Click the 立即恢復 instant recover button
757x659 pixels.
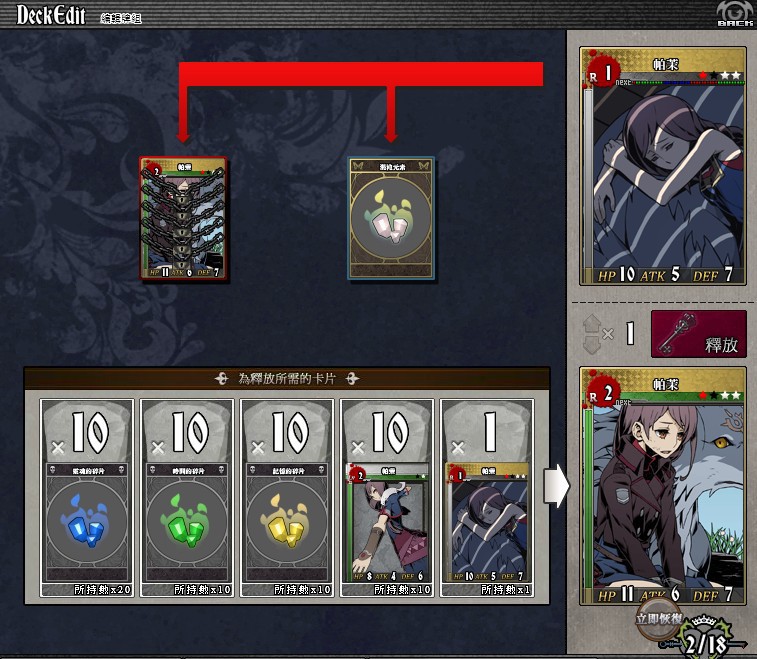pyautogui.click(x=659, y=619)
